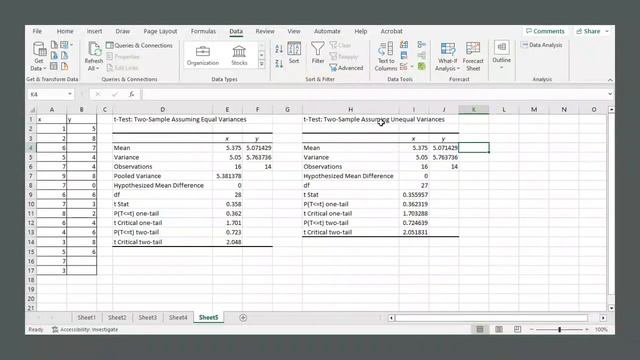Image resolution: width=640 pixels, height=360 pixels.
Task: Sort descending Z to A
Action: coord(279,63)
